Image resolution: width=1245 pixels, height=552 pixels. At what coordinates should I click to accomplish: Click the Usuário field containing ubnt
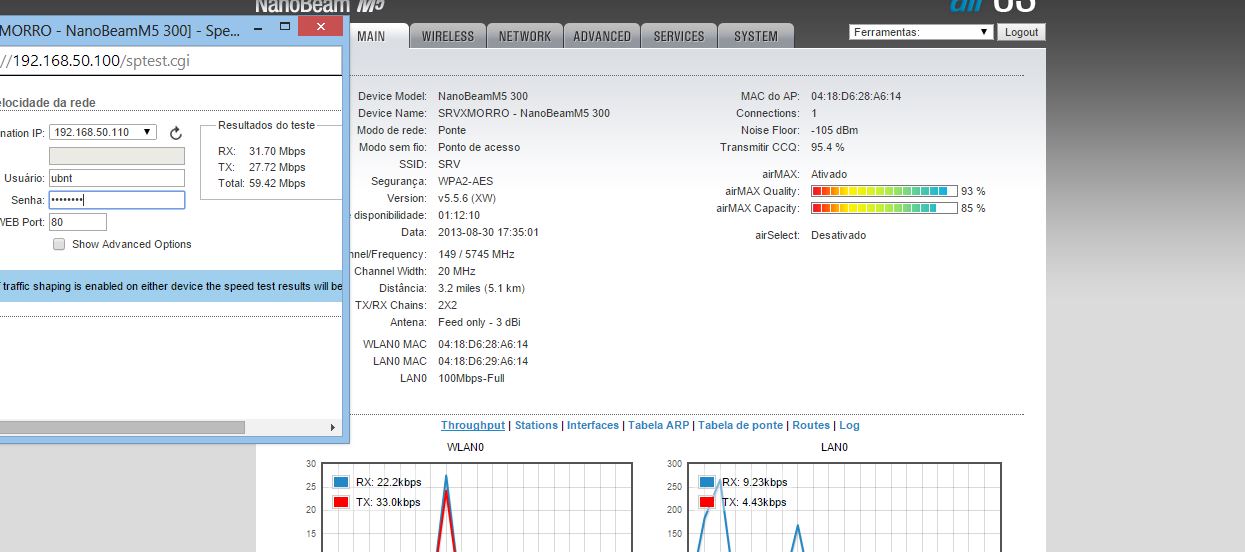point(117,178)
